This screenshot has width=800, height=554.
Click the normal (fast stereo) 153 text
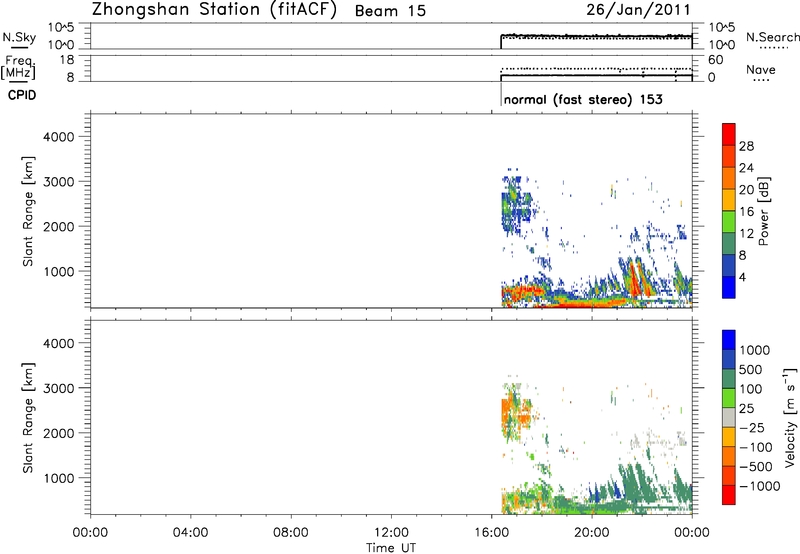click(583, 99)
